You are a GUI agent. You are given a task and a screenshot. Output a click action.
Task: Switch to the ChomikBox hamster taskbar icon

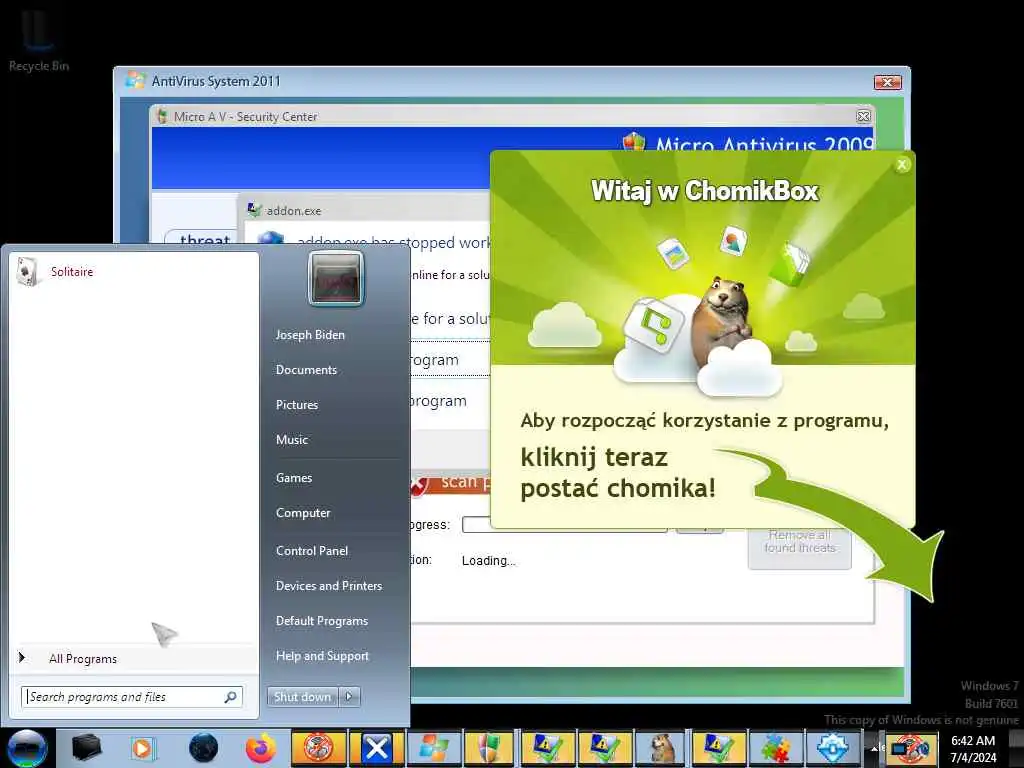click(662, 748)
